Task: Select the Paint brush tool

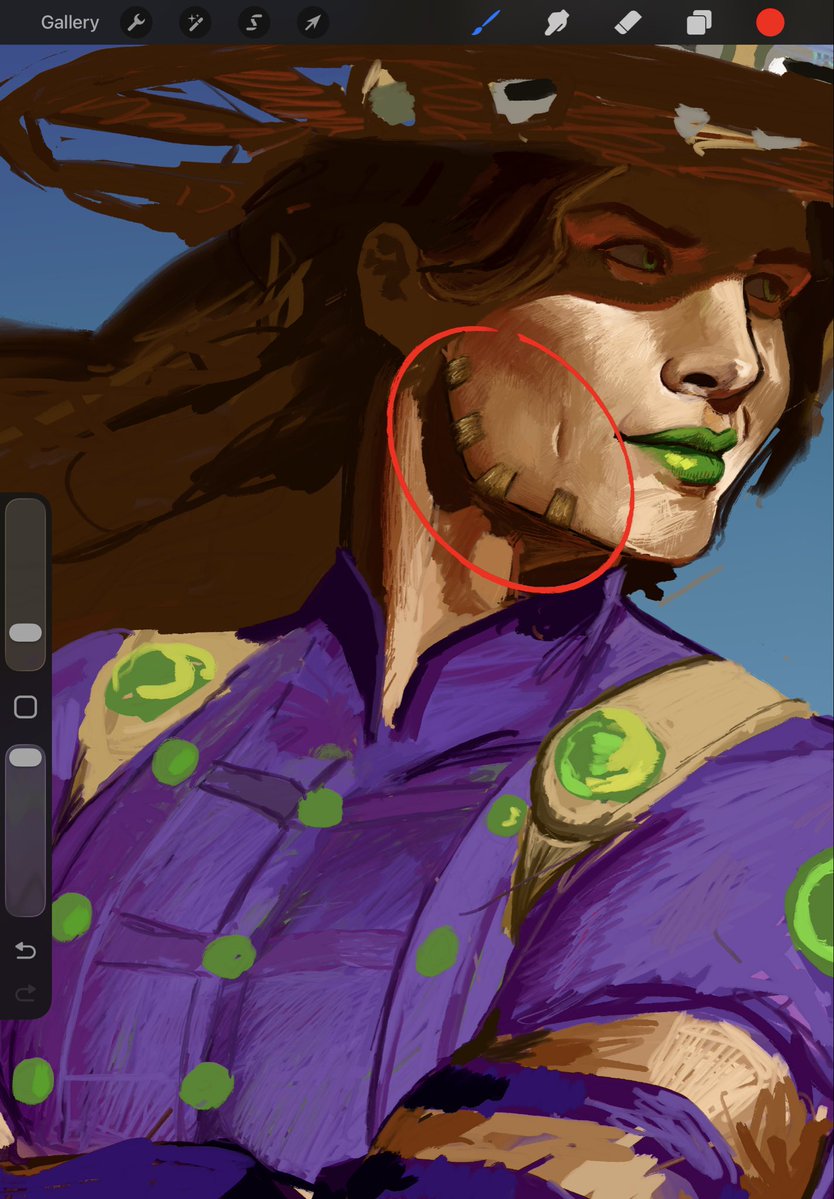Action: 486,23
